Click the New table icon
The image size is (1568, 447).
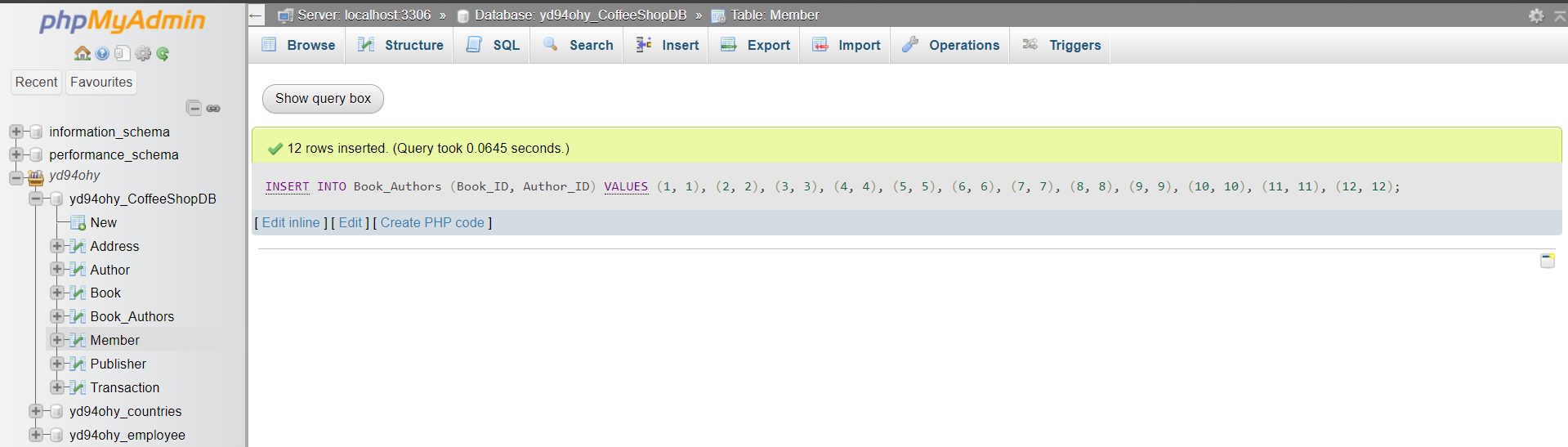[x=78, y=222]
